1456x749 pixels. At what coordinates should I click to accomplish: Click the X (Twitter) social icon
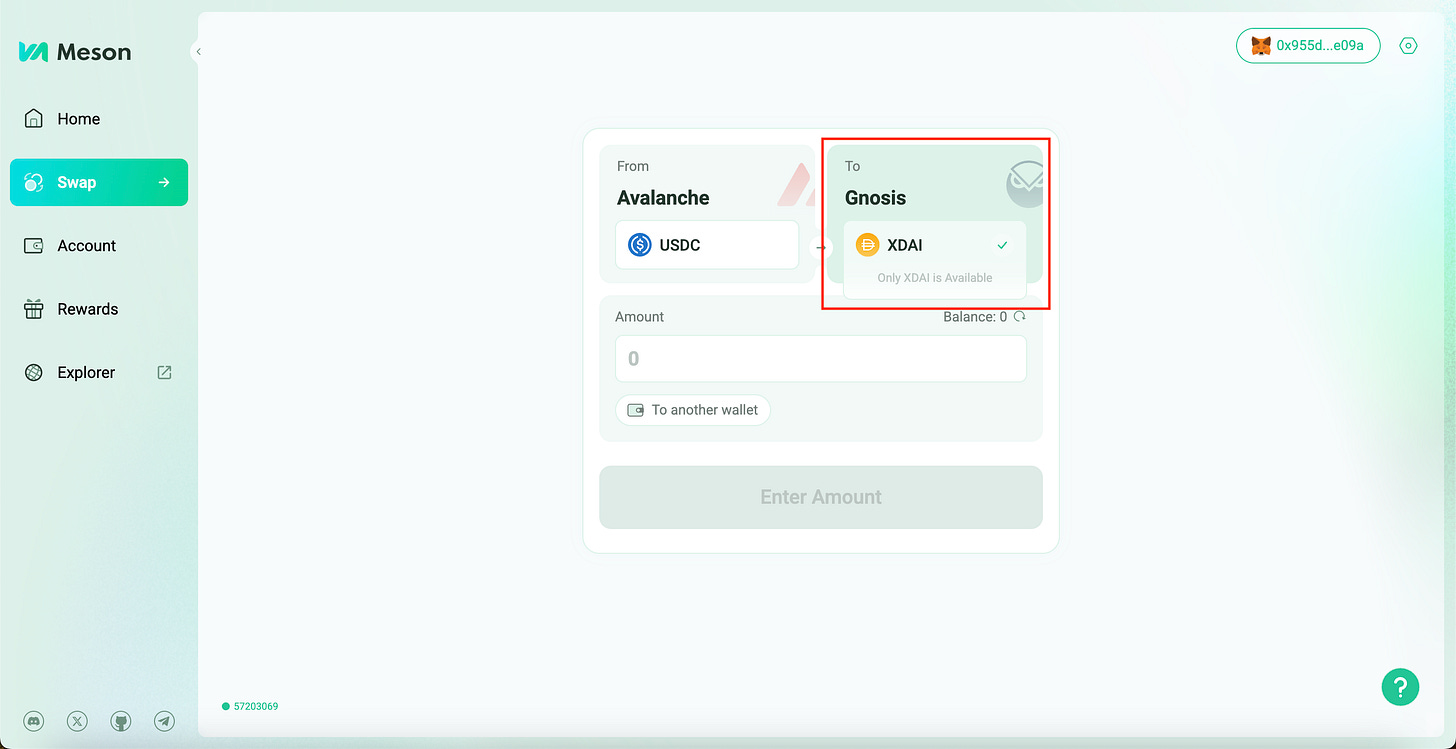pos(77,720)
